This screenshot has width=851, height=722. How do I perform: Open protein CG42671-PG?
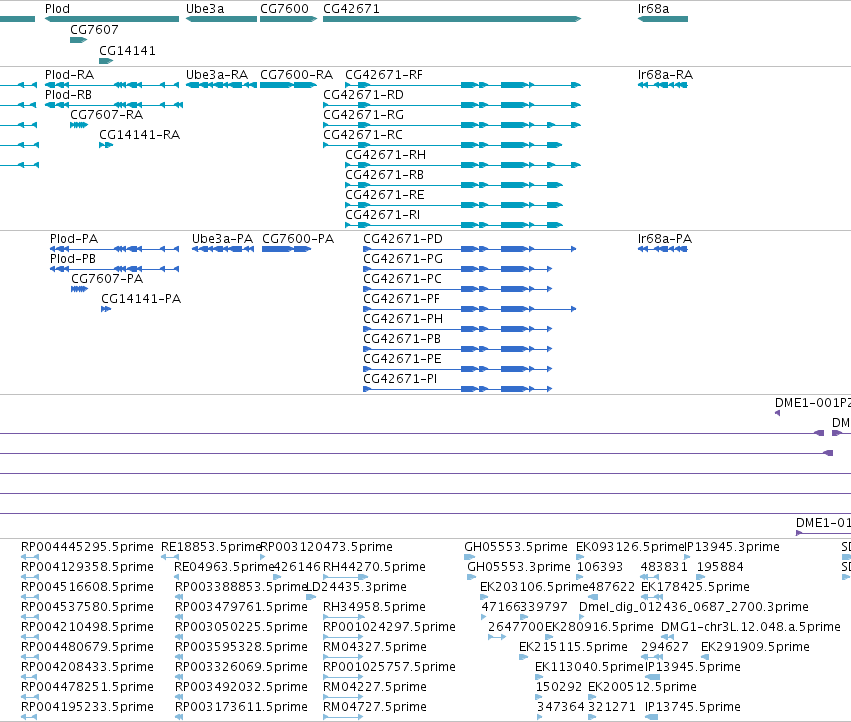point(403,259)
